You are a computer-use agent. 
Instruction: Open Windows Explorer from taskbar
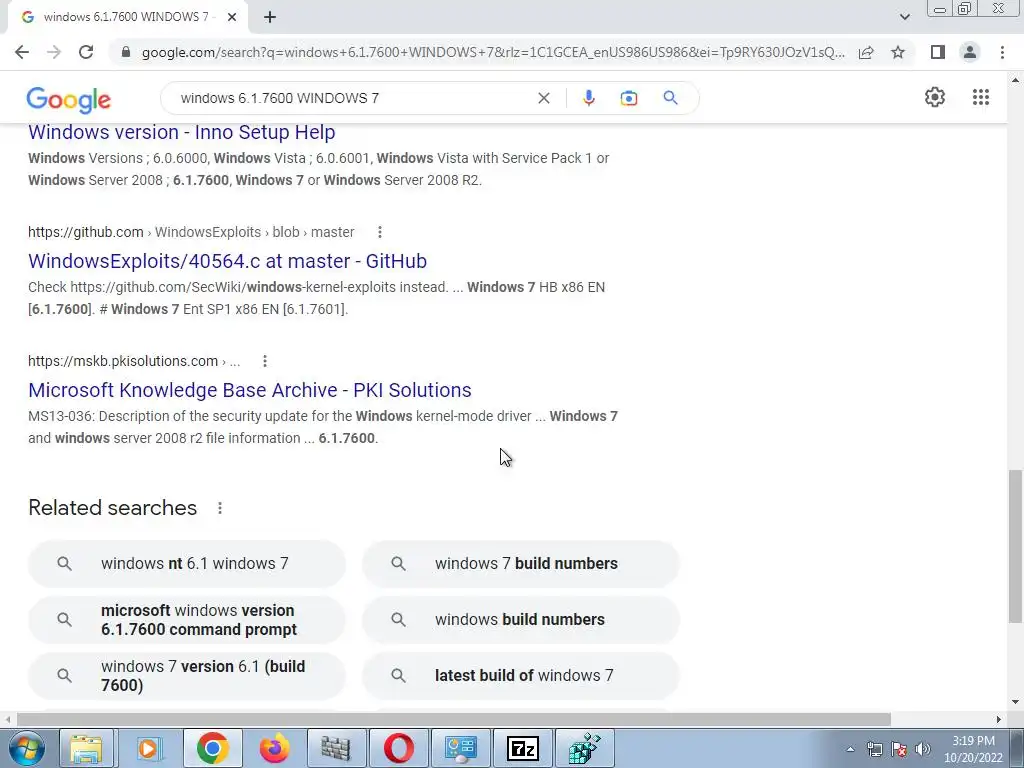(86, 748)
